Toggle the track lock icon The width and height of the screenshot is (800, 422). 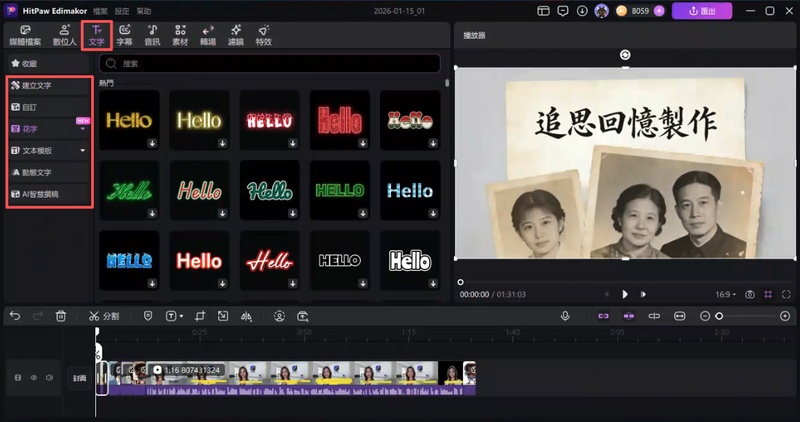[x=18, y=378]
